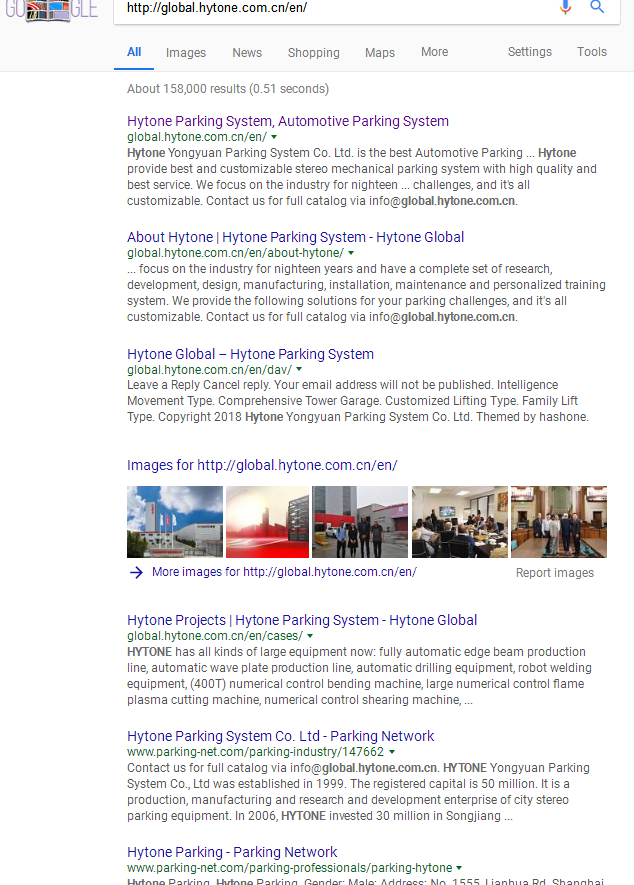Expand dropdown arrow next to global.hytone.com.cn/en/
Screen dimensions: 634x885
click(x=274, y=137)
